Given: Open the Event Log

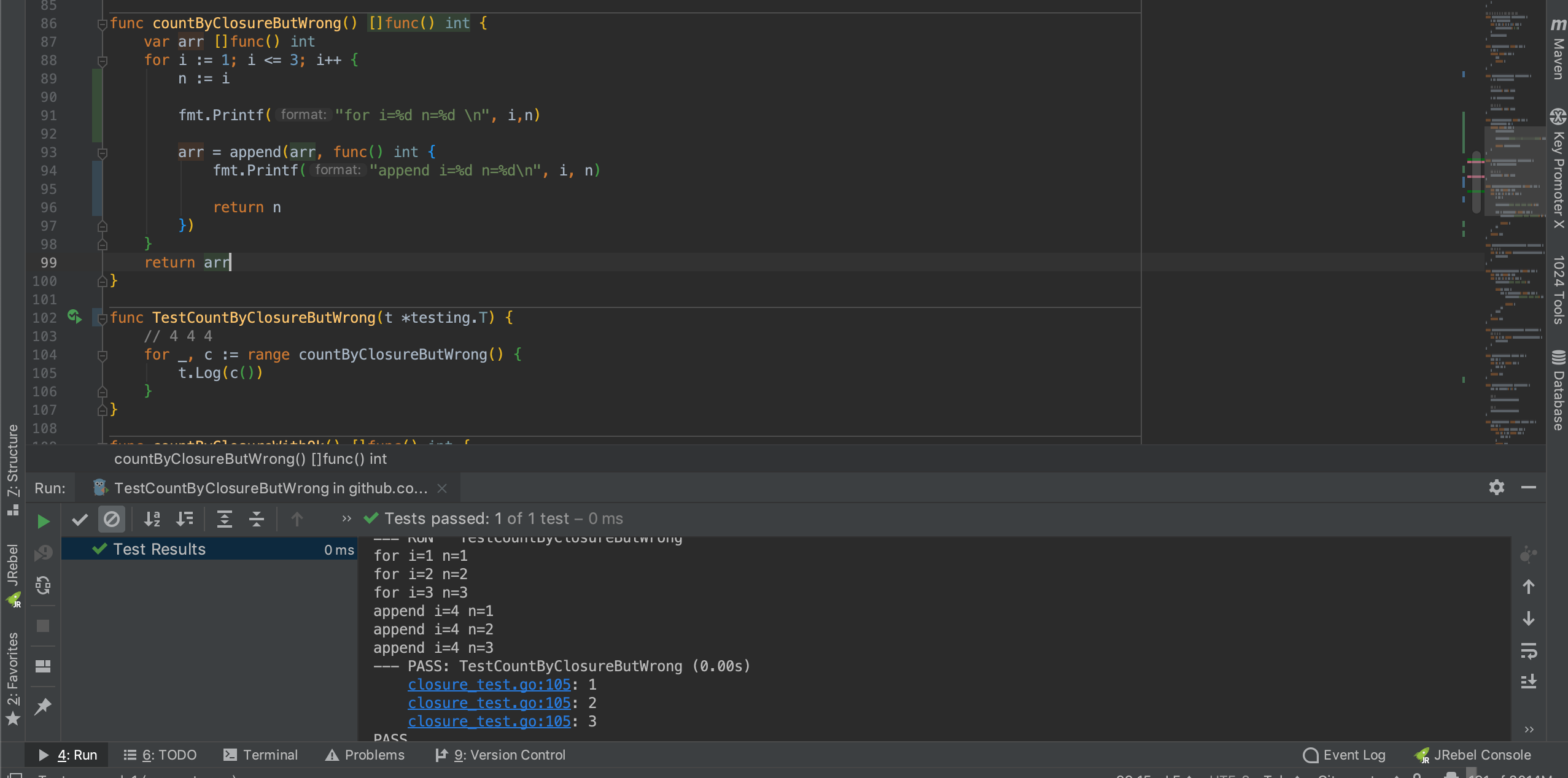Looking at the screenshot, I should point(1344,755).
